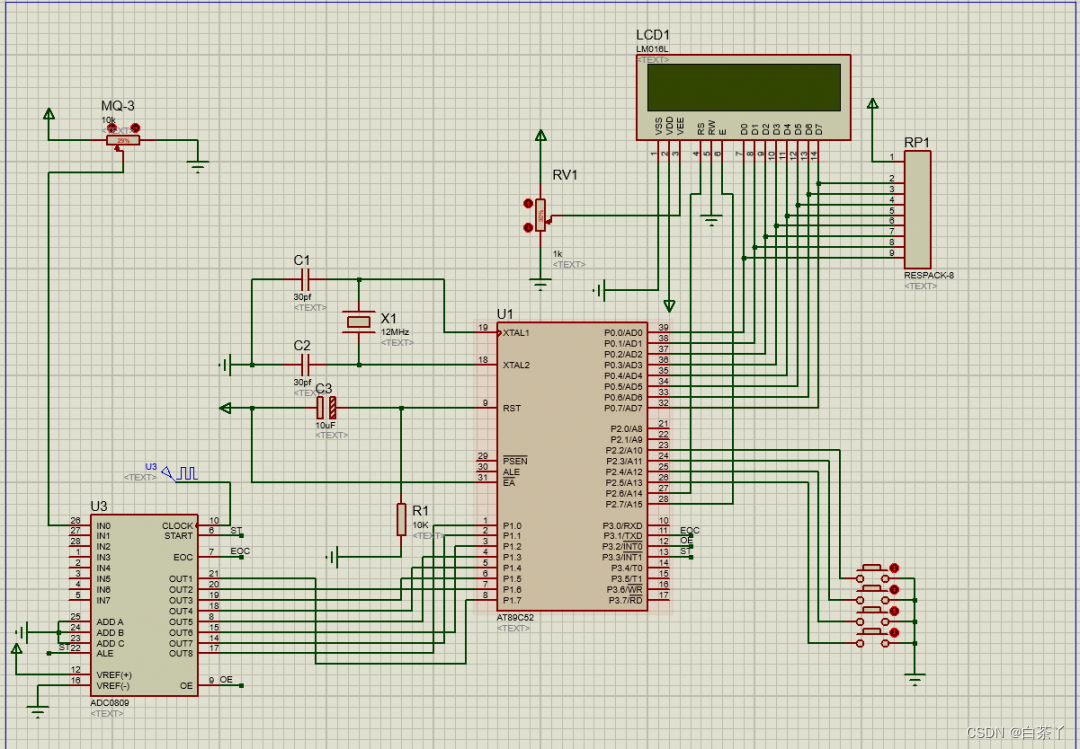The width and height of the screenshot is (1080, 749).
Task: Click the lower red adjust dot on RV1
Action: pyautogui.click(x=528, y=227)
